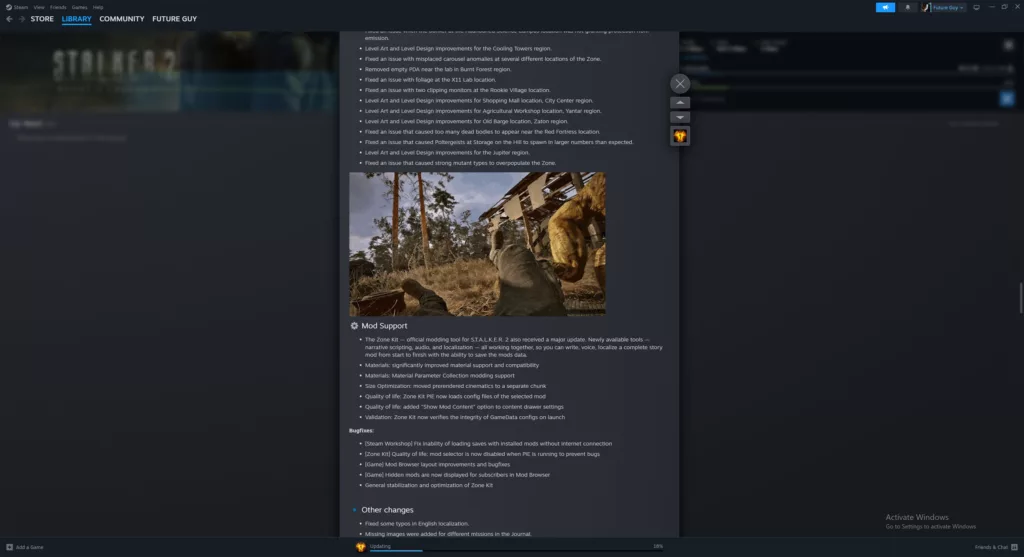Click the STALKER 2 game icon beside overlay

(x=680, y=136)
